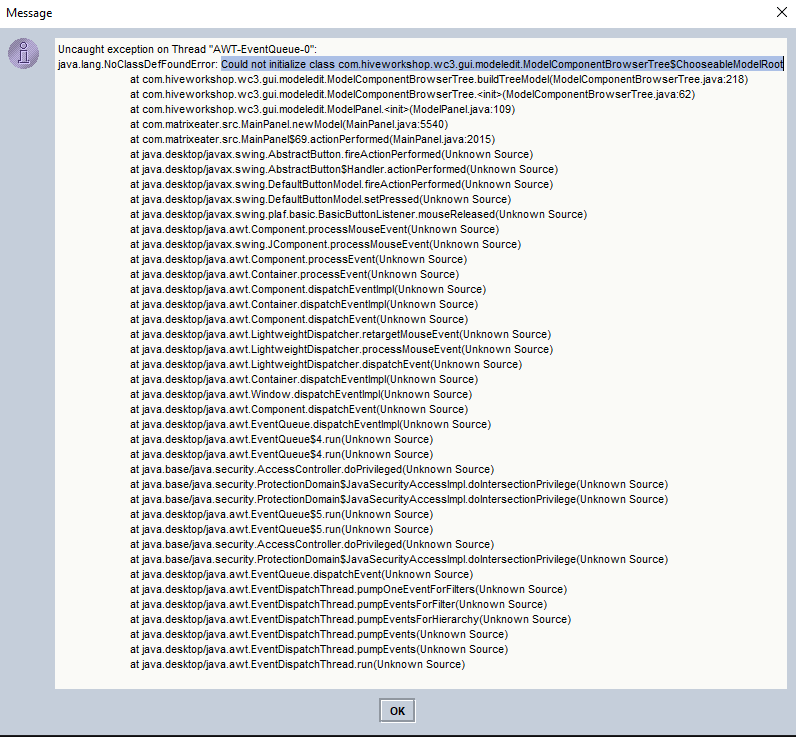
Task: Click the "java.lang.NoClassDefFoundError:" text
Action: point(138,64)
